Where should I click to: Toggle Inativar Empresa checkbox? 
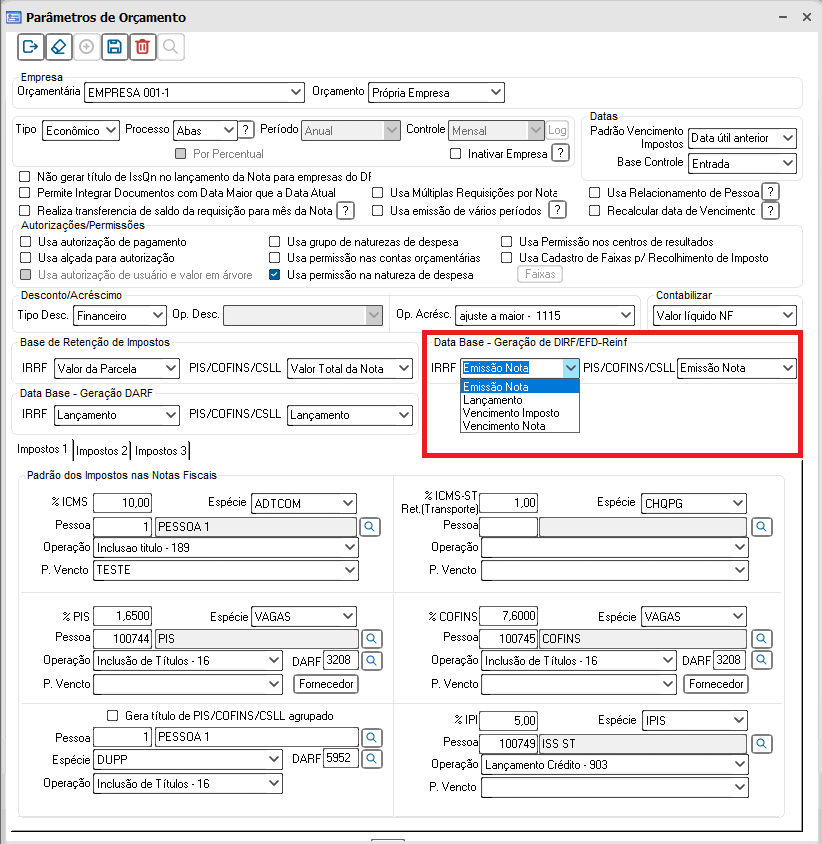(455, 154)
